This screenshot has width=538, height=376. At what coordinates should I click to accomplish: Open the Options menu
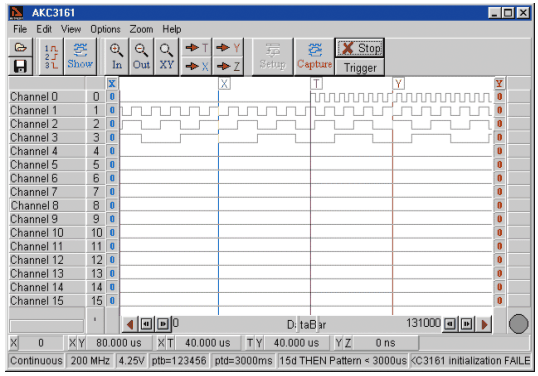pyautogui.click(x=105, y=29)
